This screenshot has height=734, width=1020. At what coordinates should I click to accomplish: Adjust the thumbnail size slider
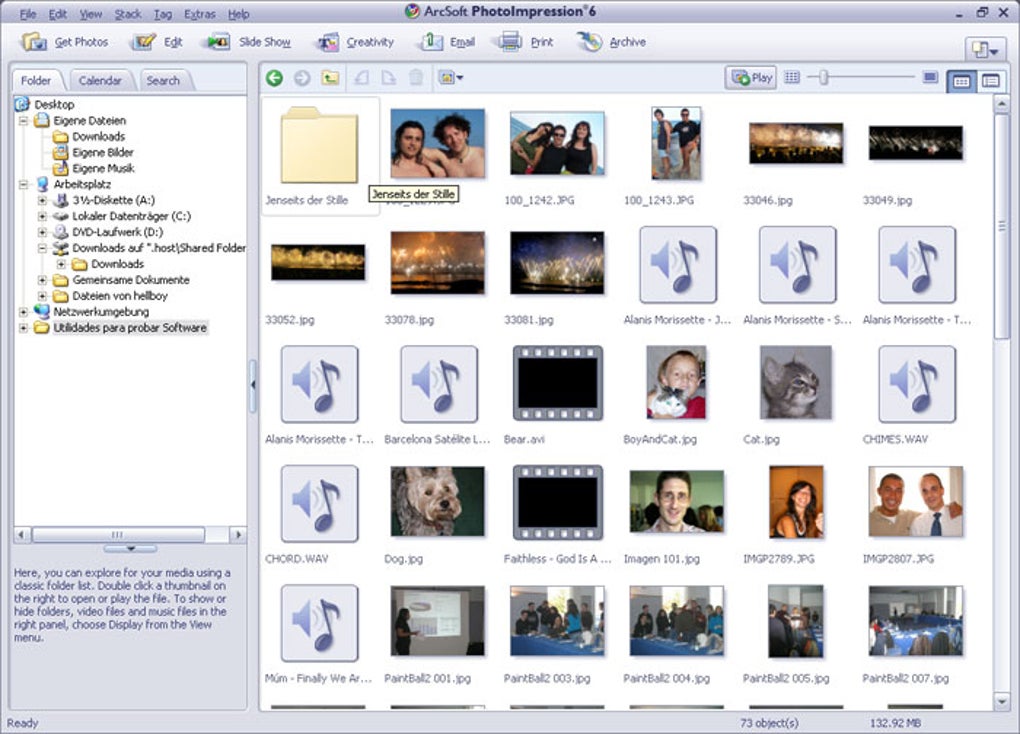(x=823, y=77)
